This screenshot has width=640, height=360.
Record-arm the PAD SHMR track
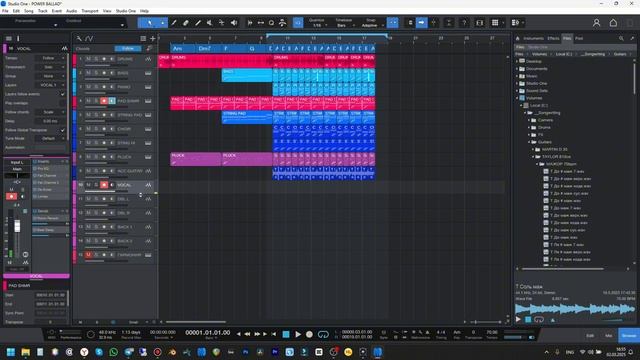104,101
